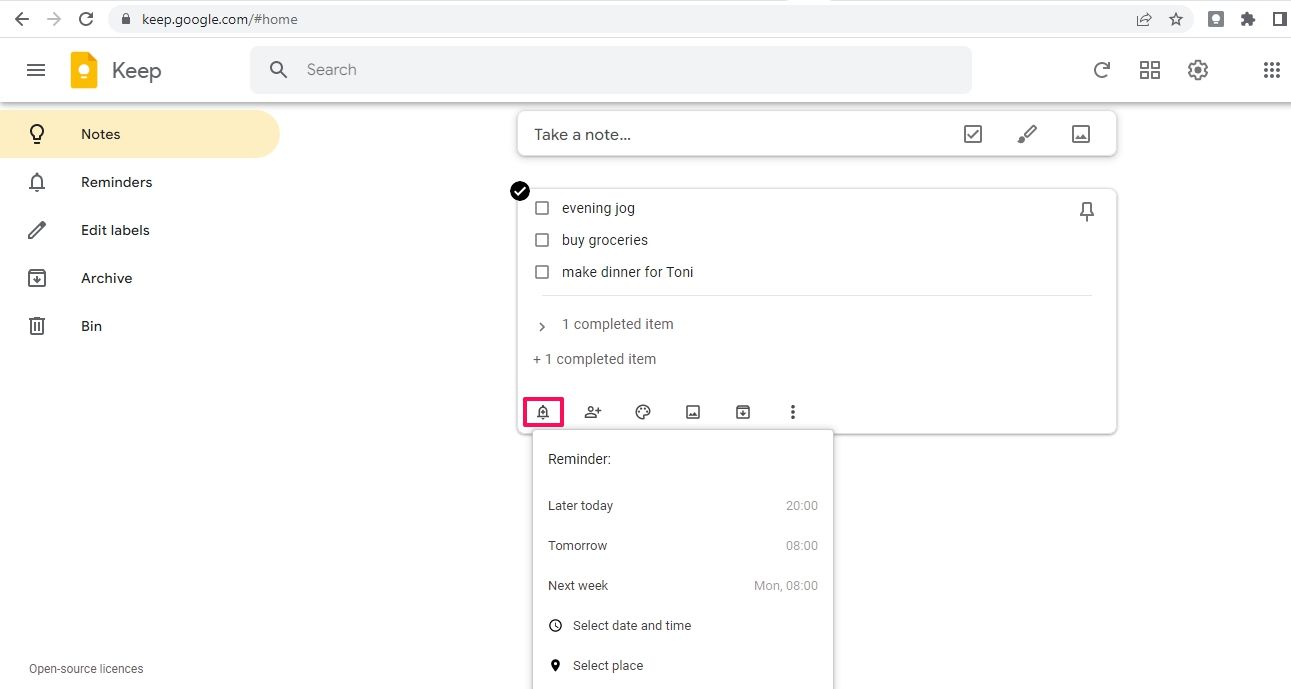Image resolution: width=1291 pixels, height=689 pixels.
Task: Pin the note using the pin icon
Action: (1087, 211)
